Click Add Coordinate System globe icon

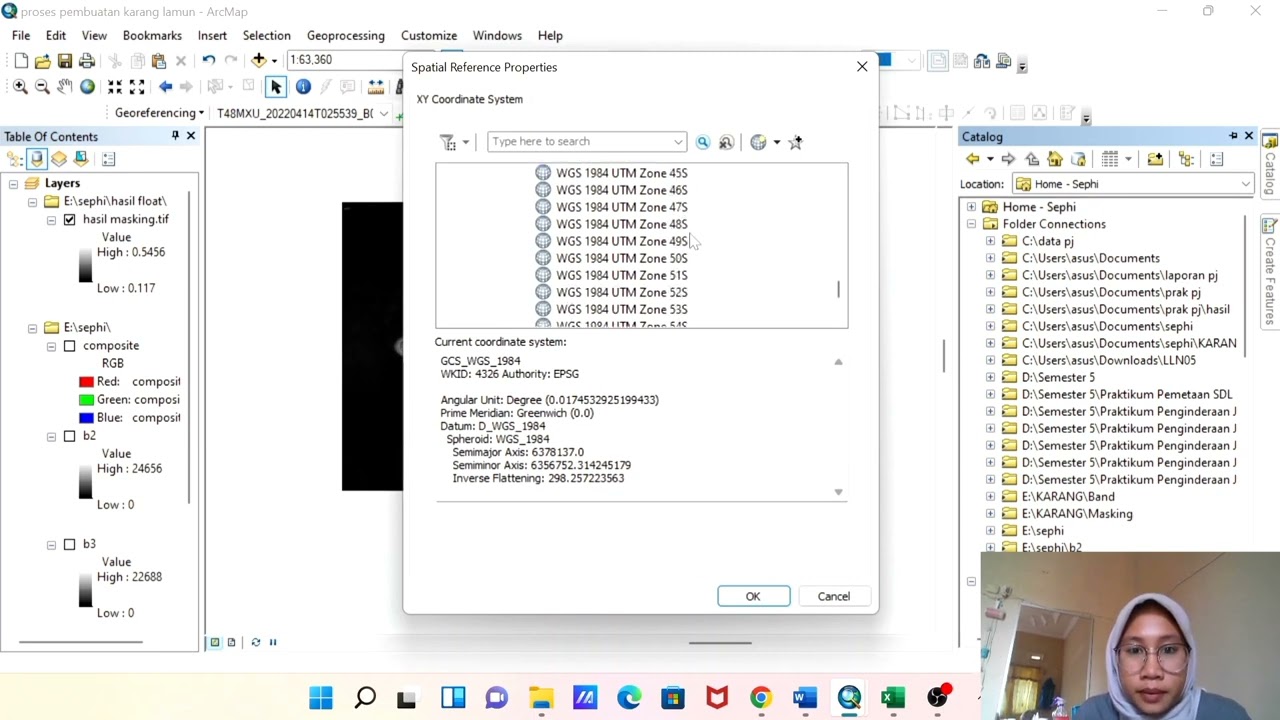pyautogui.click(x=758, y=142)
